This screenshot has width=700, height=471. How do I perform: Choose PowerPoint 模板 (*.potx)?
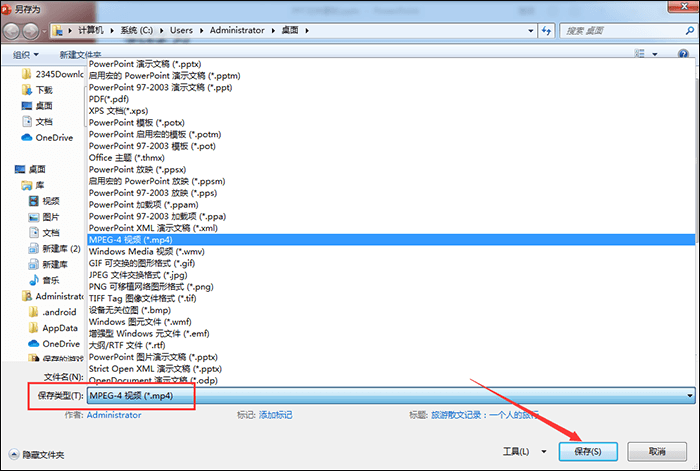391,123
